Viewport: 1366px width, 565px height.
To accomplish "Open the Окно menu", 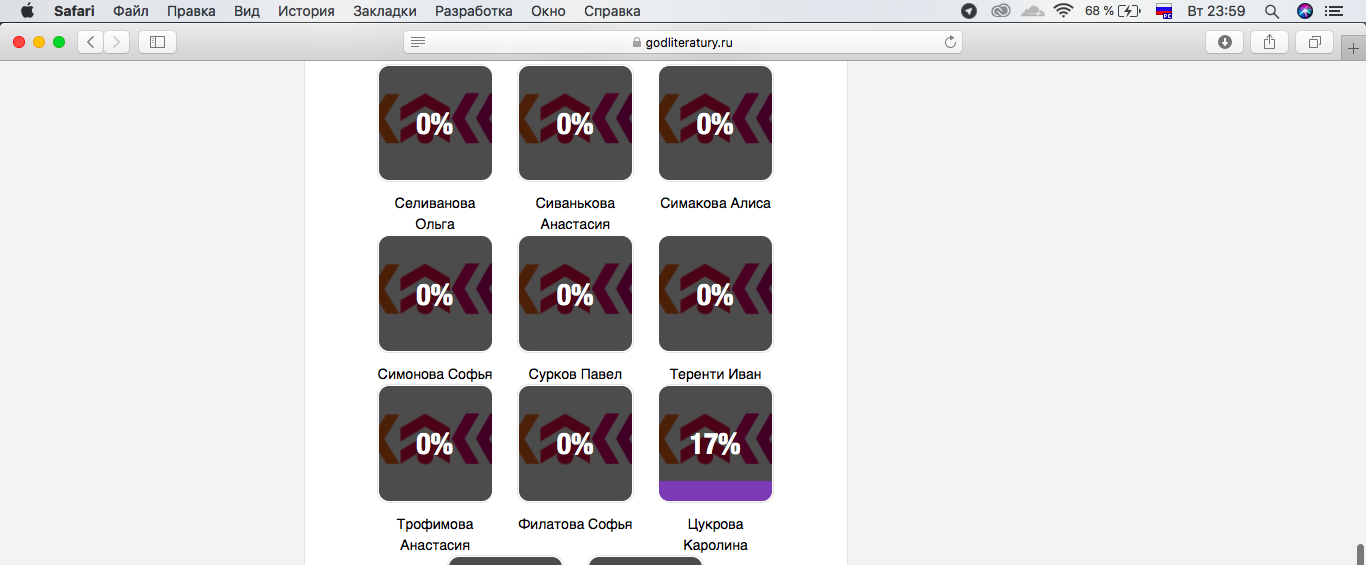I will click(x=548, y=11).
